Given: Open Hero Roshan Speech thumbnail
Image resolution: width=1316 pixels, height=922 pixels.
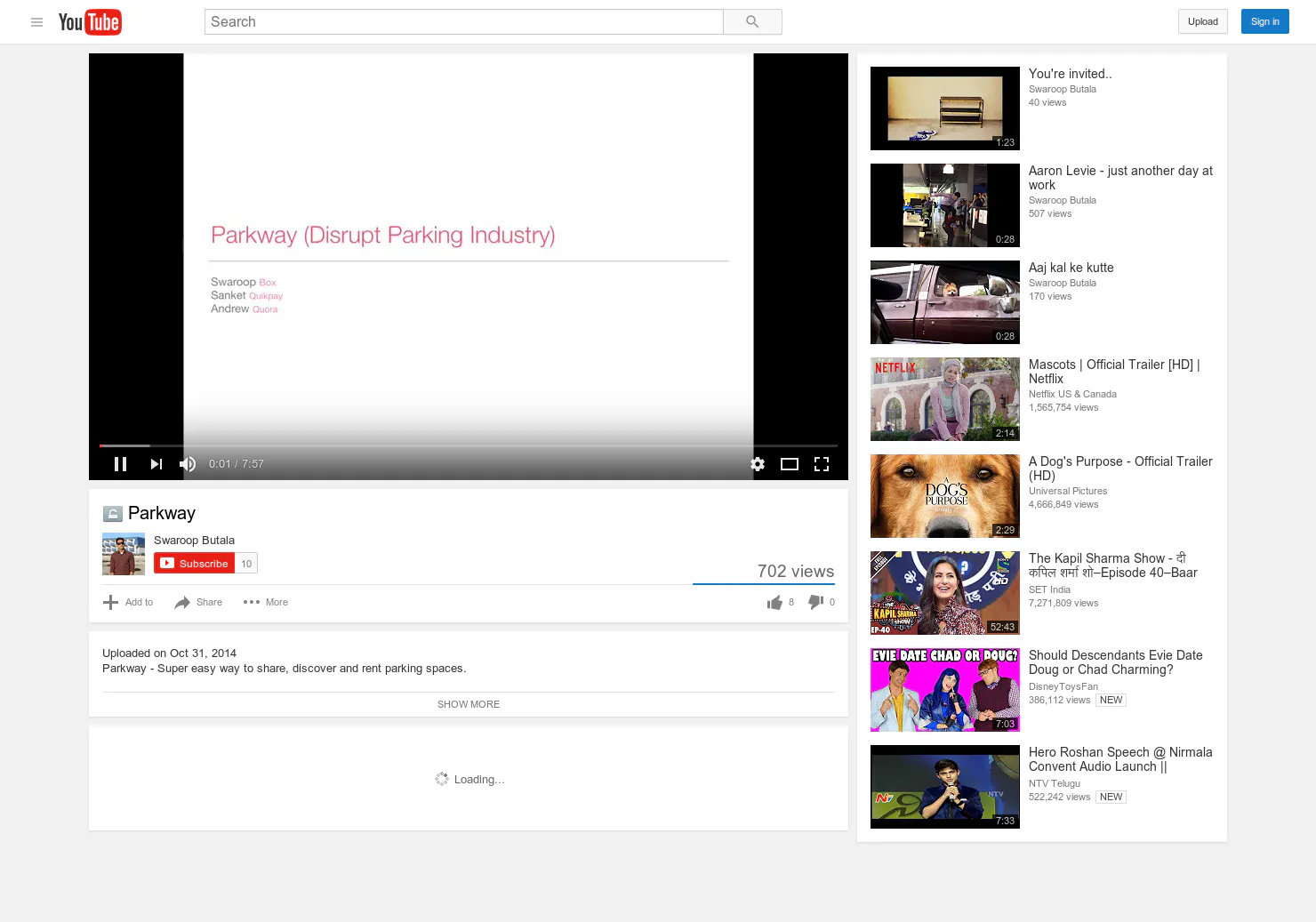Looking at the screenshot, I should pos(945,787).
